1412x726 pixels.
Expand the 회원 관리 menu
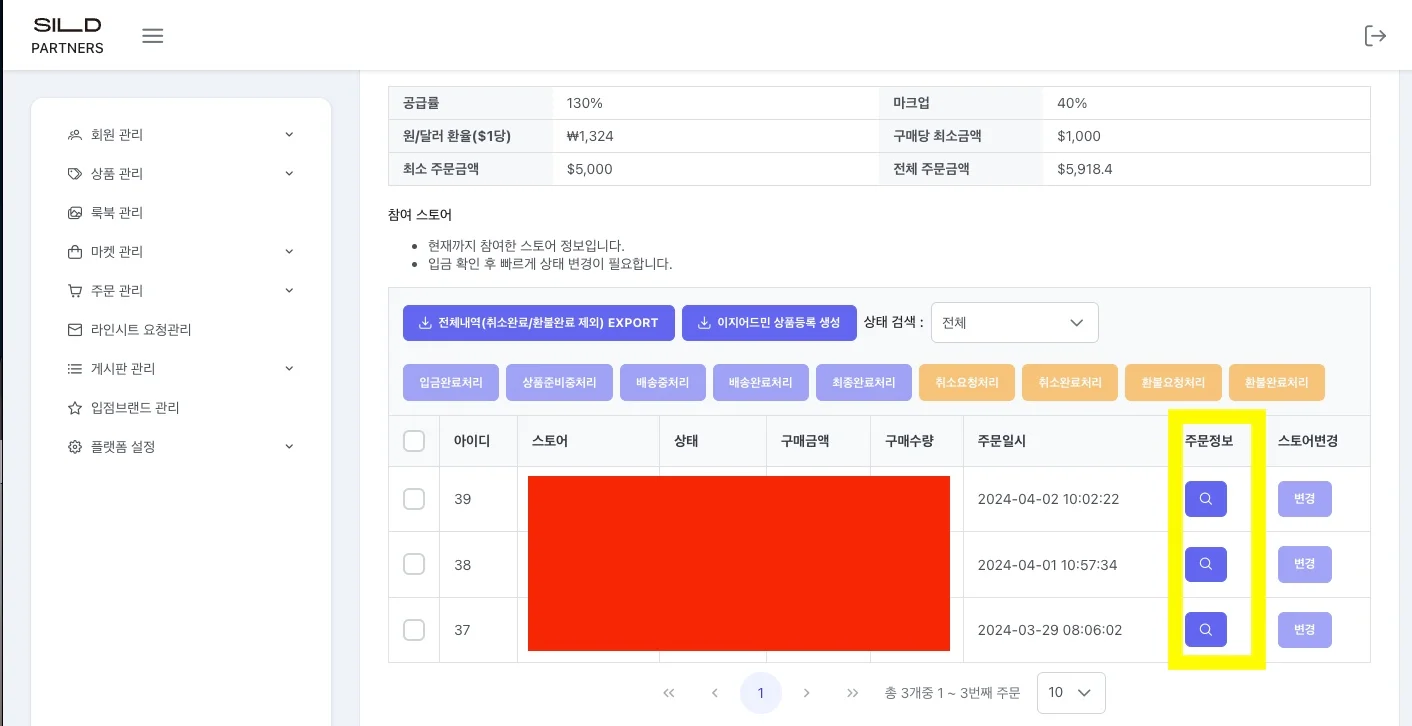180,135
